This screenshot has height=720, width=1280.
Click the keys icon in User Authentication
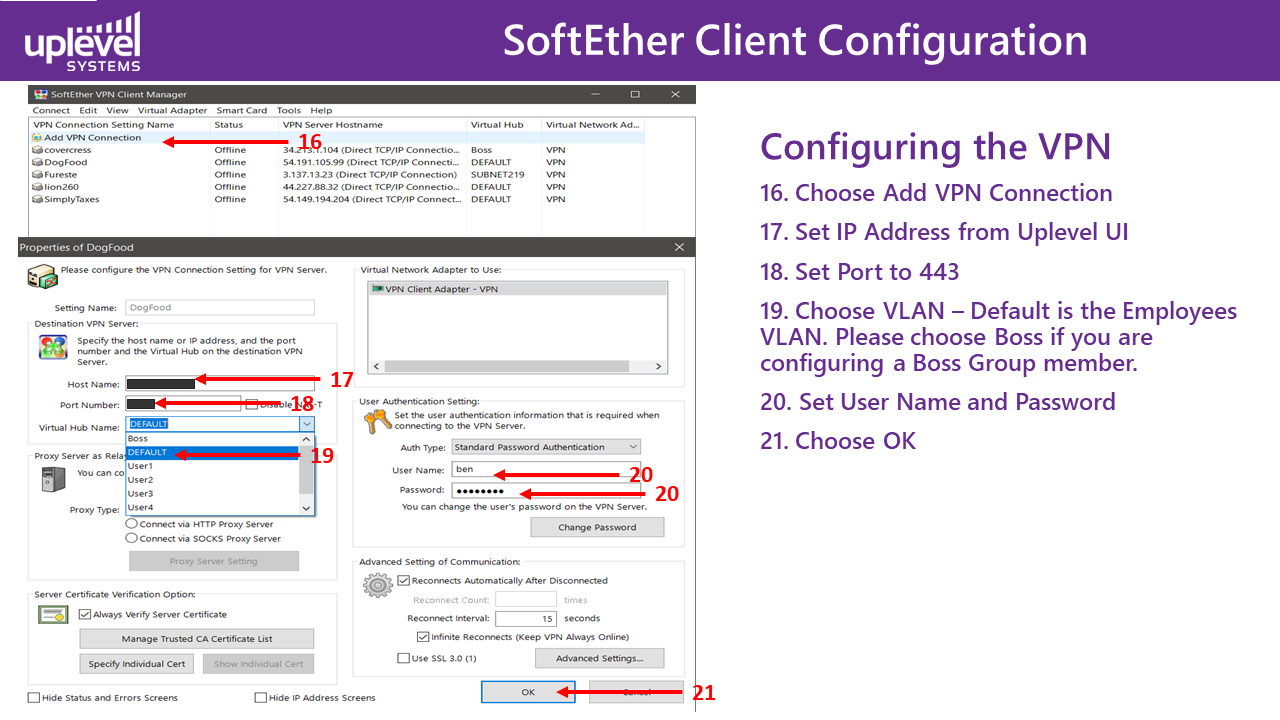[378, 422]
